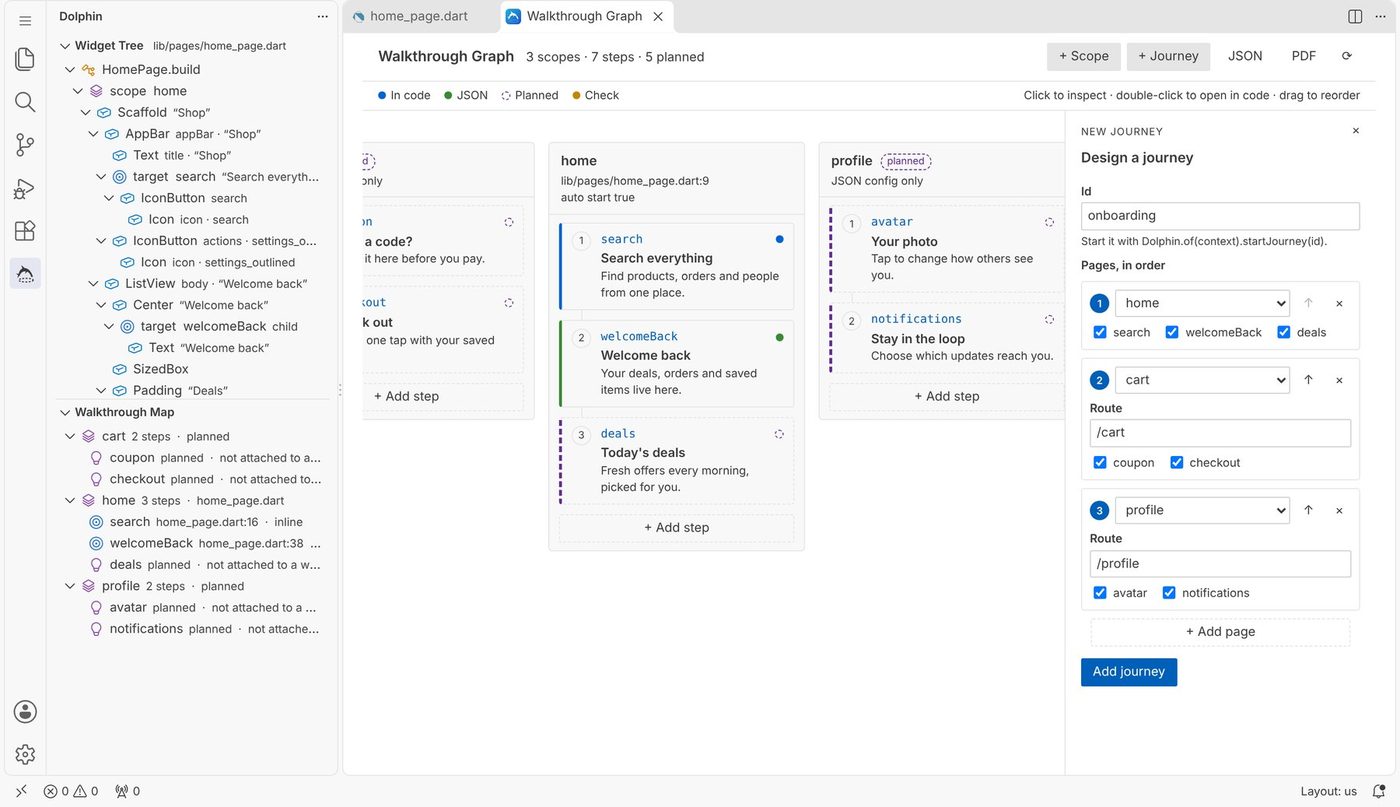The image size is (1400, 807).
Task: Open errors and warnings count in status bar
Action: pos(71,791)
